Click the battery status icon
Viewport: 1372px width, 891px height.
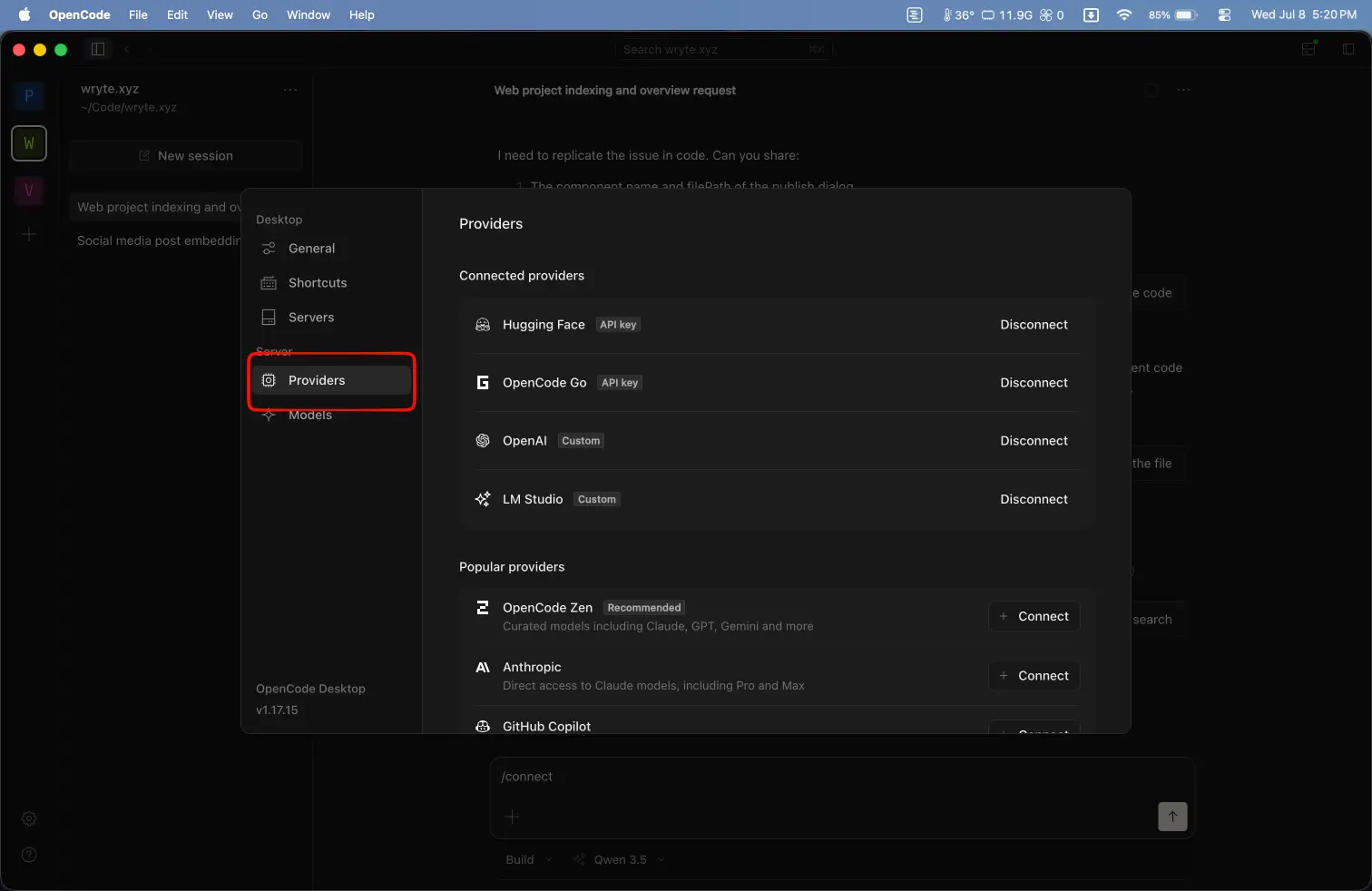(x=1187, y=15)
